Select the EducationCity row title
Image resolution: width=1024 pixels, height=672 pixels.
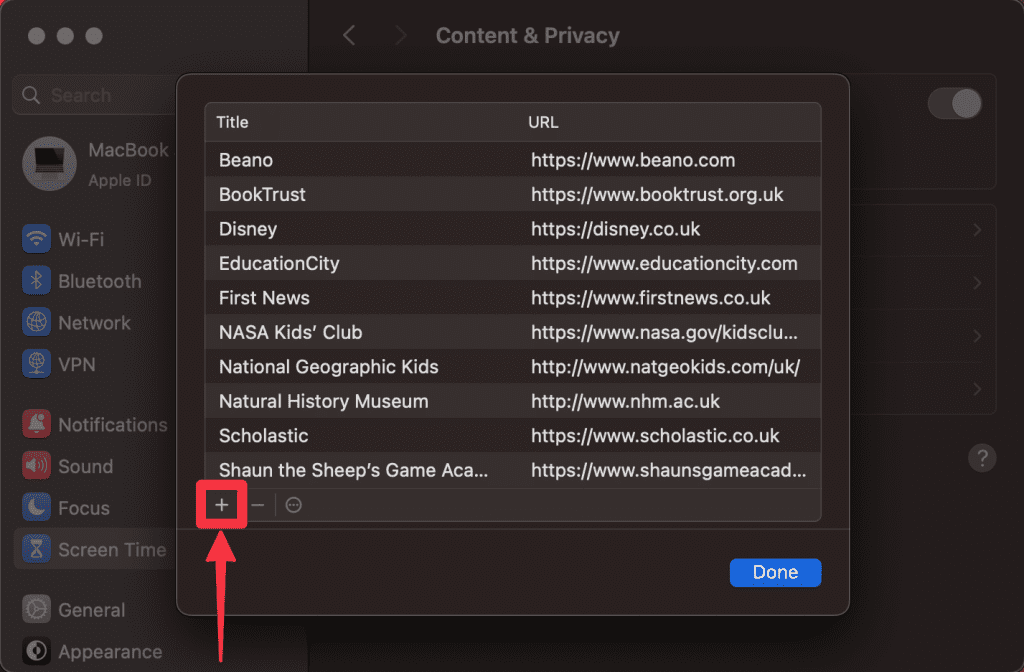(x=280, y=263)
